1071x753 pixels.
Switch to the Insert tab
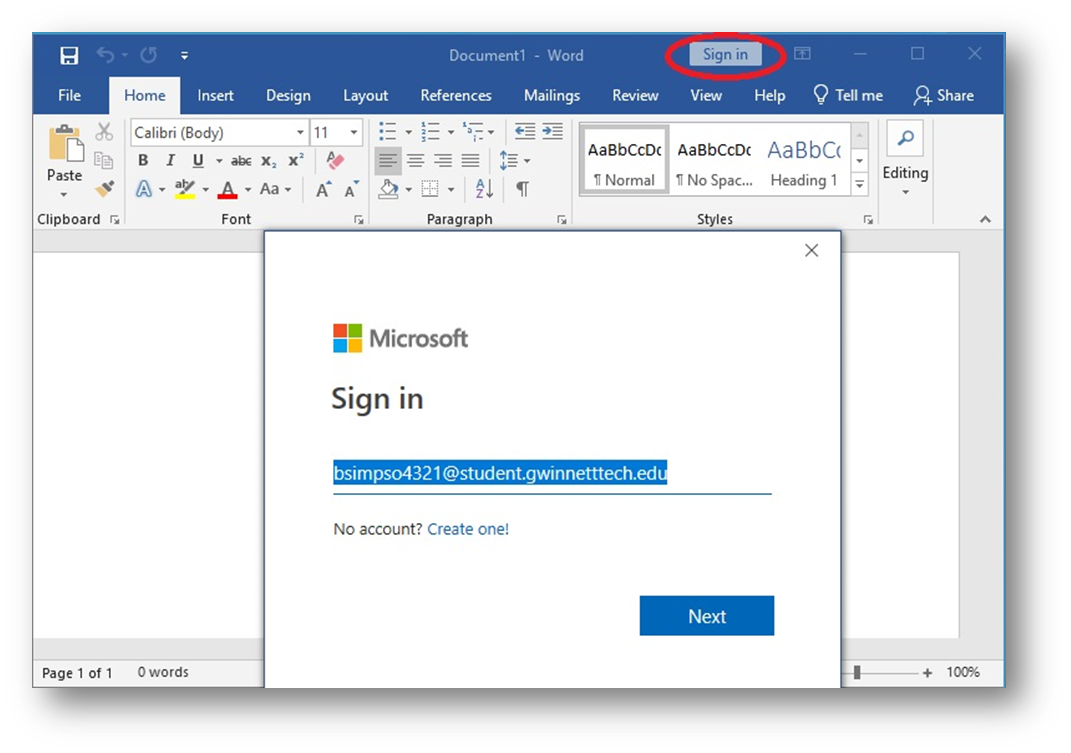(x=215, y=96)
